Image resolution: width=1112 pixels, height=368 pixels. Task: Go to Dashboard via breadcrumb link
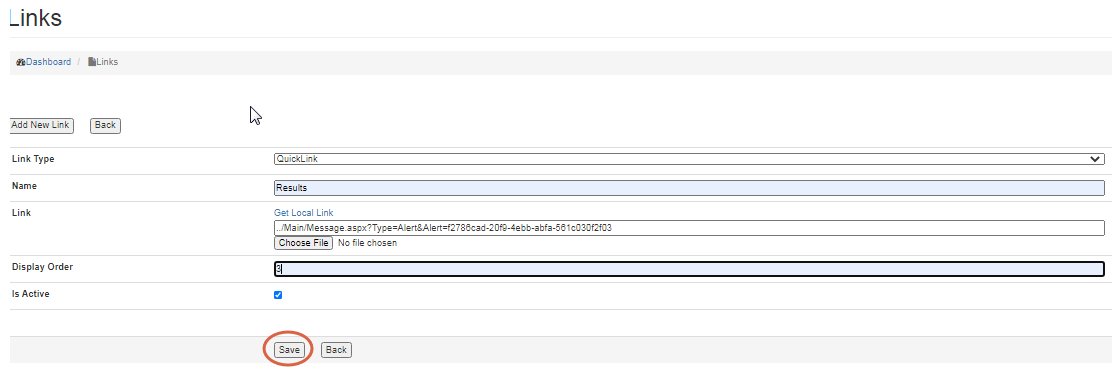(48, 62)
